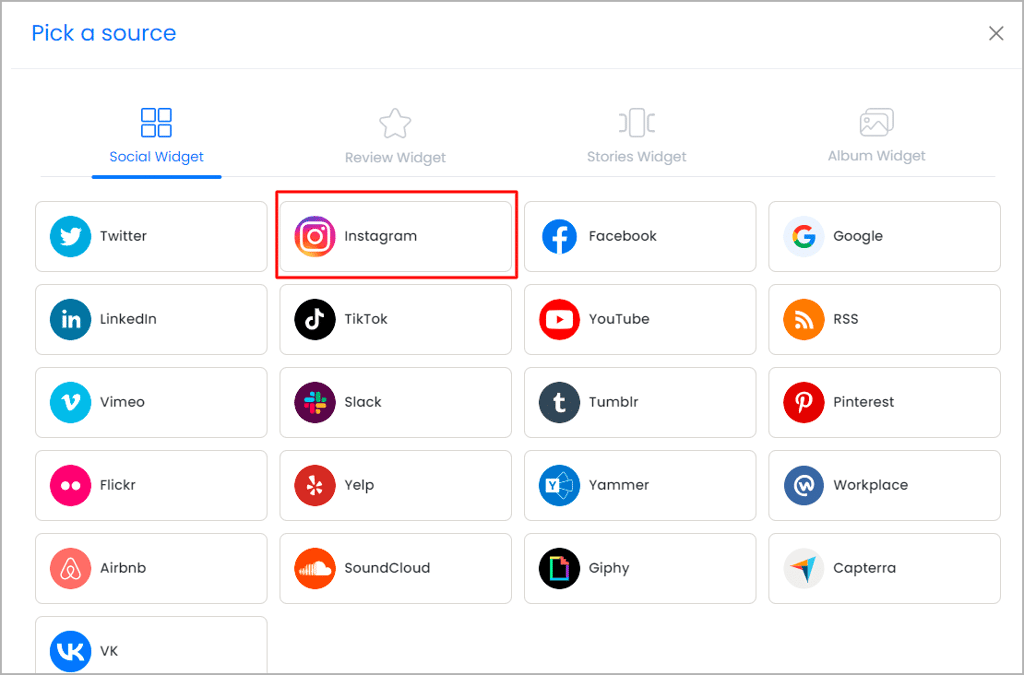Choose Yelp as the source
The width and height of the screenshot is (1024, 675).
(x=395, y=485)
